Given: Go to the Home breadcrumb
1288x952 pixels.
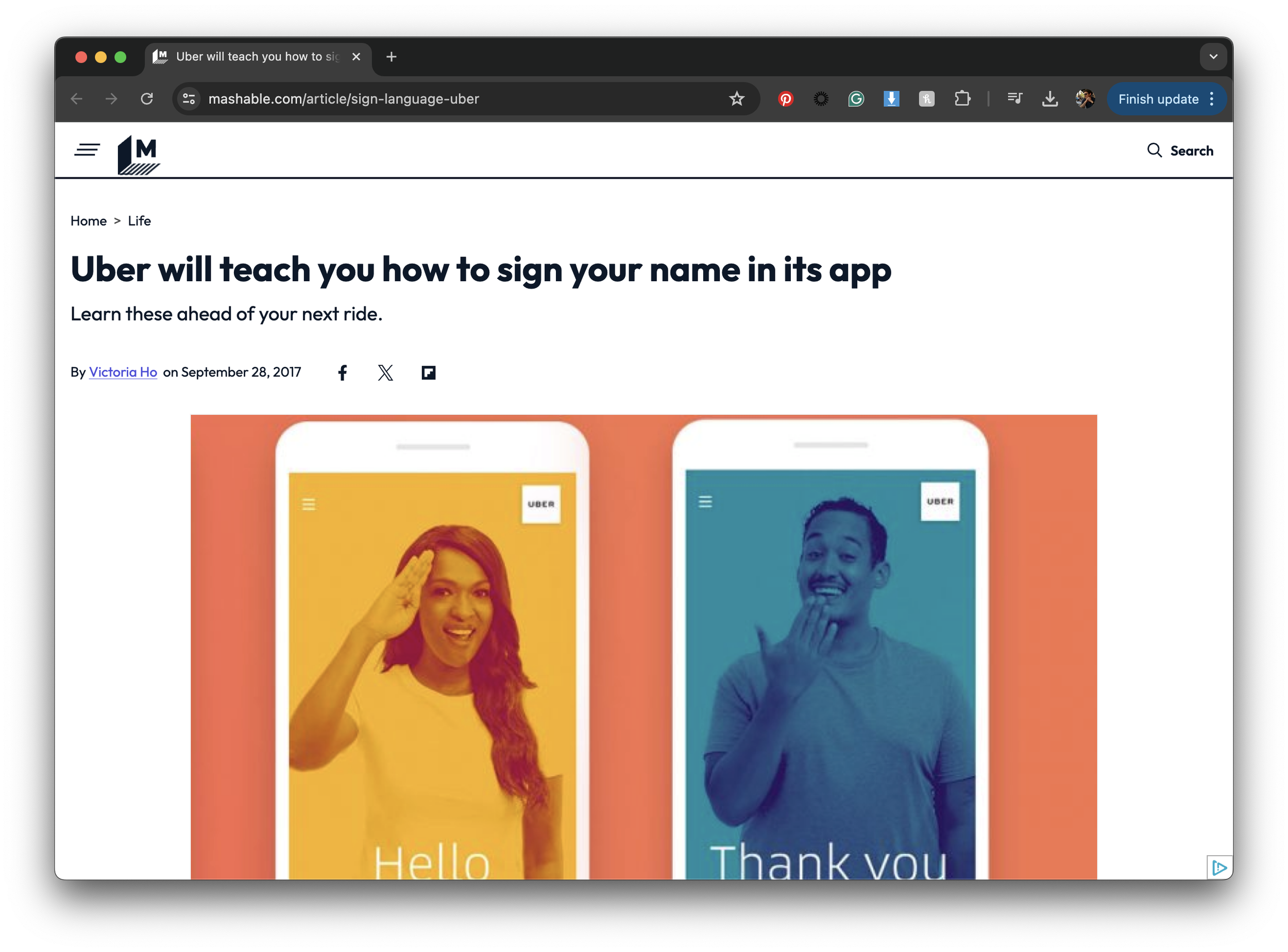Looking at the screenshot, I should (x=88, y=220).
